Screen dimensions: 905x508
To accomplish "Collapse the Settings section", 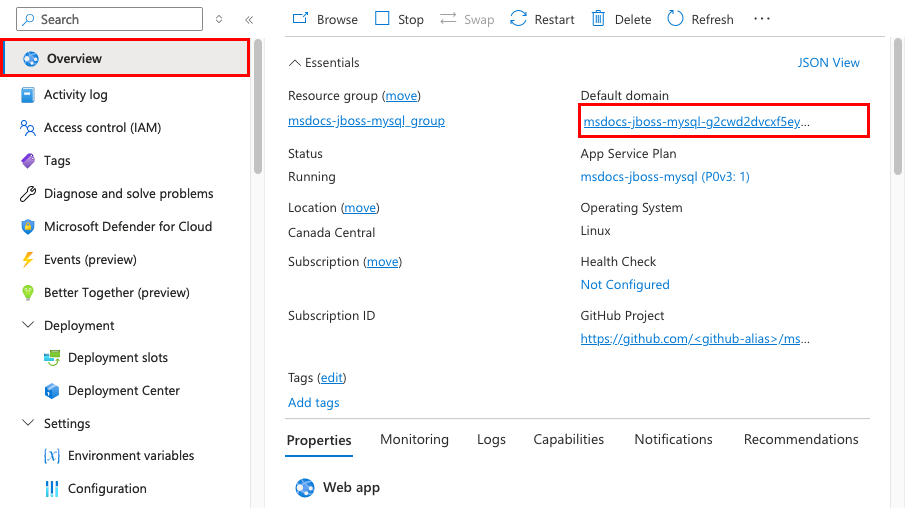I will [x=28, y=424].
